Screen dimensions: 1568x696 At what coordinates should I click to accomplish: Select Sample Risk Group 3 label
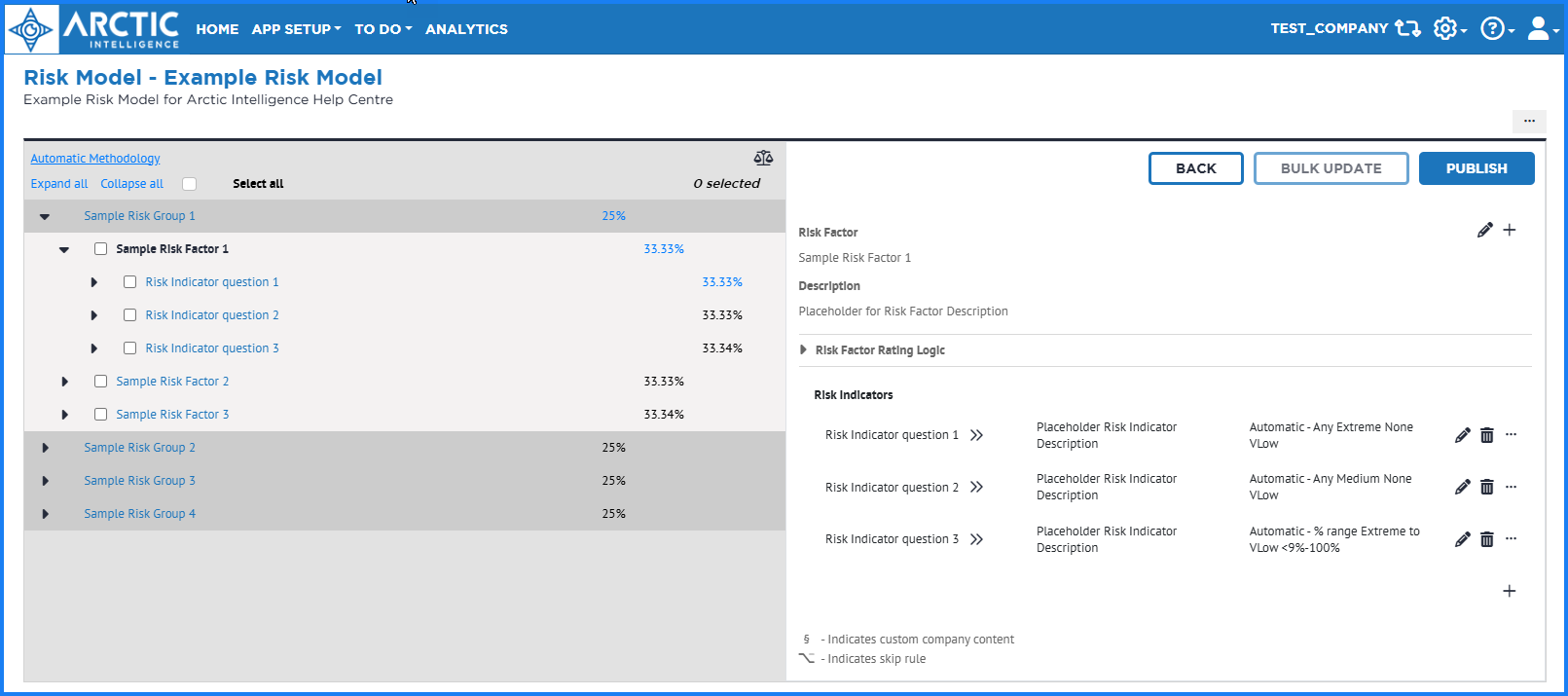point(139,481)
